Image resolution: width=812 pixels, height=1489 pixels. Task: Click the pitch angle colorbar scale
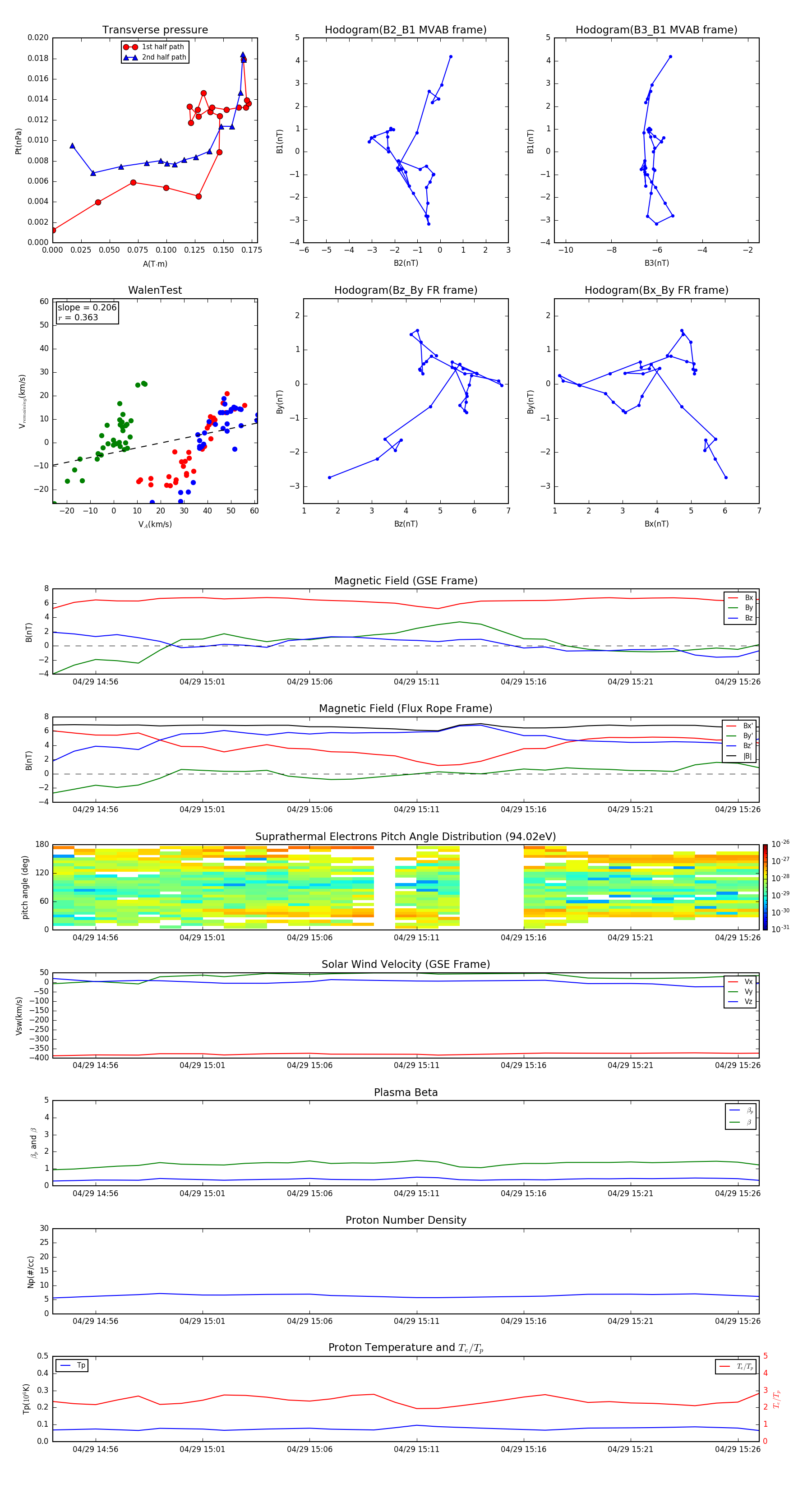765,887
